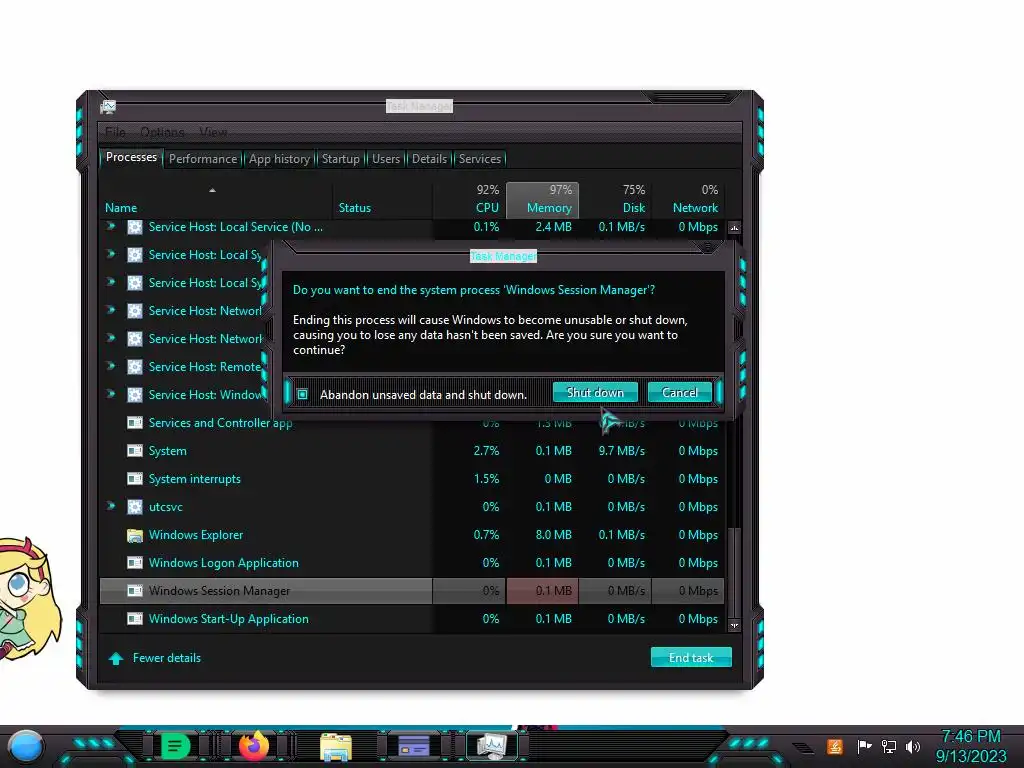Sort by Network column header
Screen dimensions: 1024x768
tap(688, 199)
